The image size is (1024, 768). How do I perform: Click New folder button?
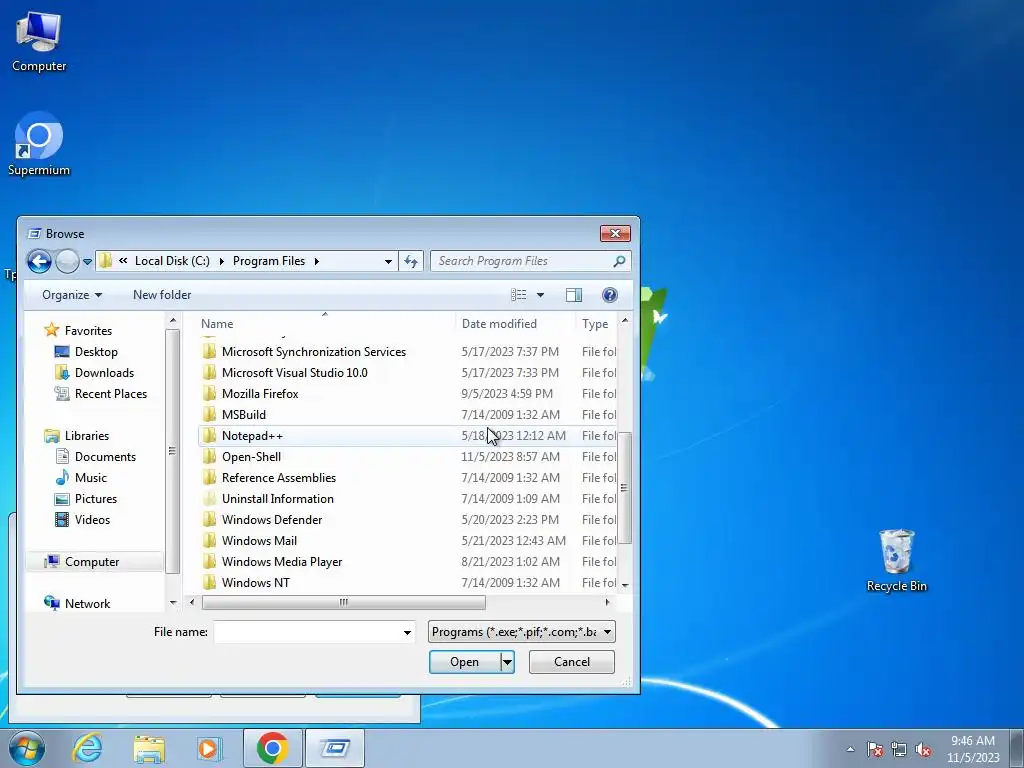pyautogui.click(x=162, y=295)
